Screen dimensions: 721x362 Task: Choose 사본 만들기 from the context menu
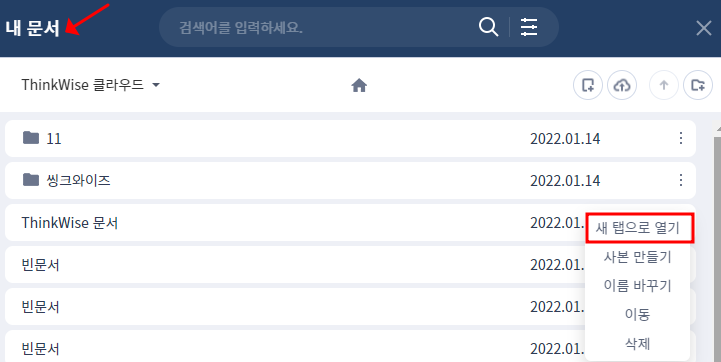point(637,257)
